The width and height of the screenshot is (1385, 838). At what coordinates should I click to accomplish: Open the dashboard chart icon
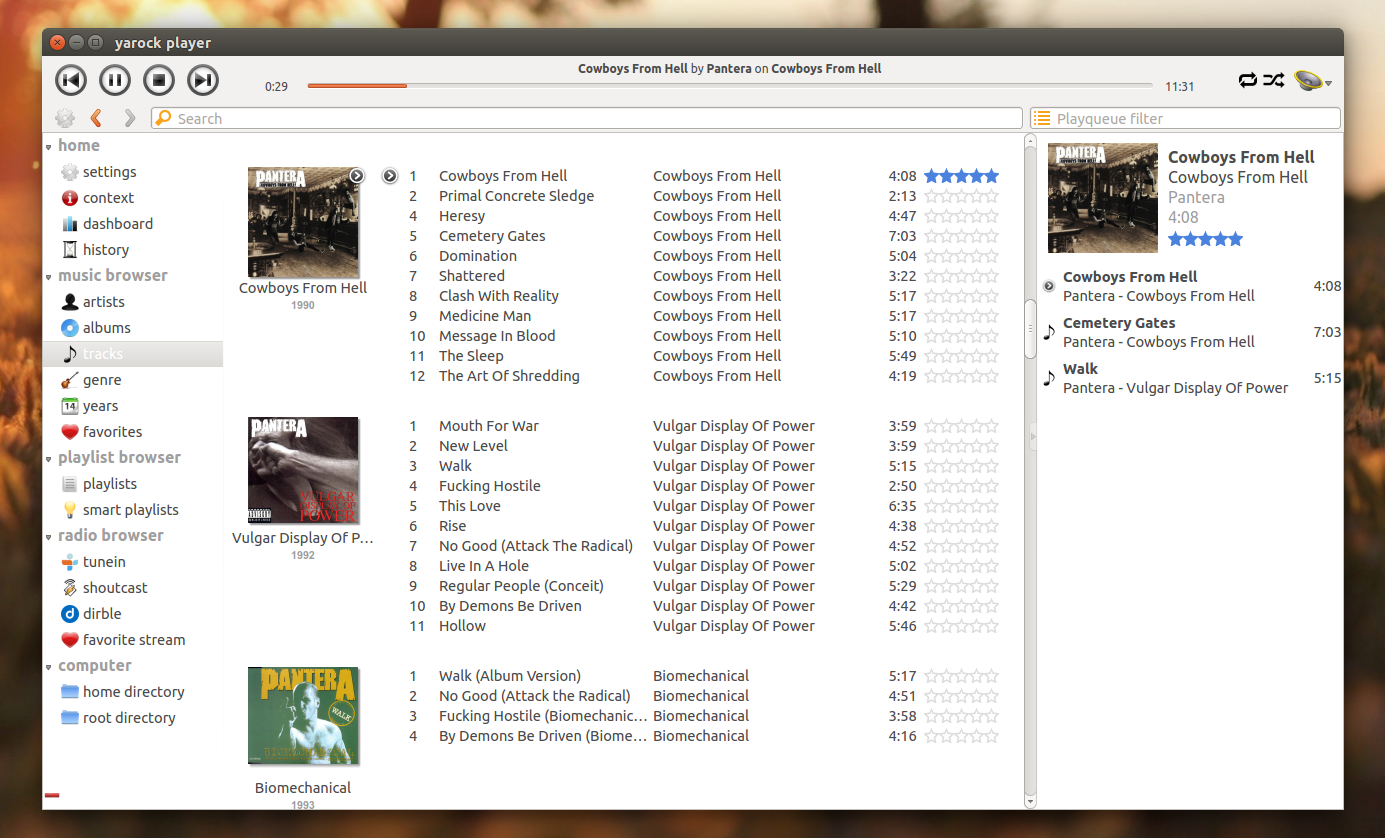[x=69, y=224]
